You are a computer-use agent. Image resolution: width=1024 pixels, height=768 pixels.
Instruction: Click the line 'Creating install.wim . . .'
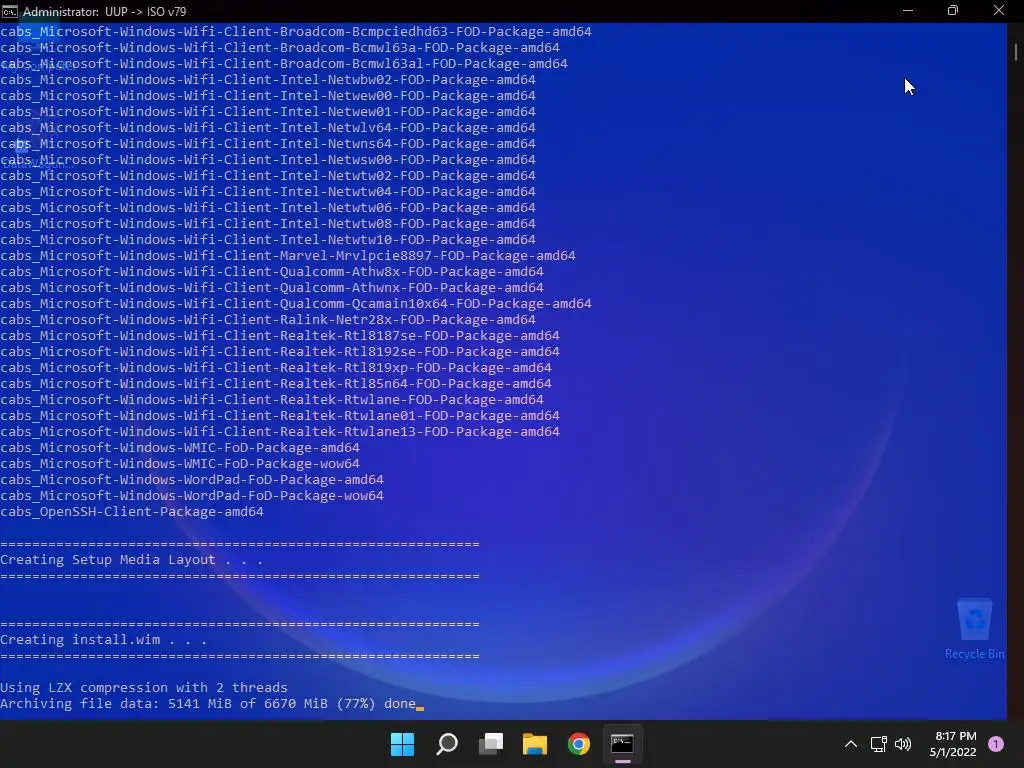click(103, 640)
